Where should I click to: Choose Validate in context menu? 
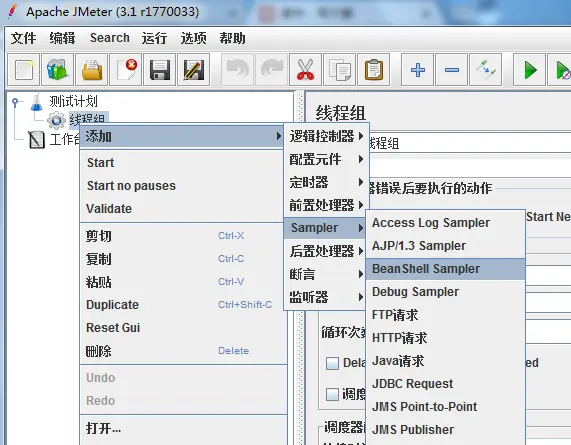point(181,209)
